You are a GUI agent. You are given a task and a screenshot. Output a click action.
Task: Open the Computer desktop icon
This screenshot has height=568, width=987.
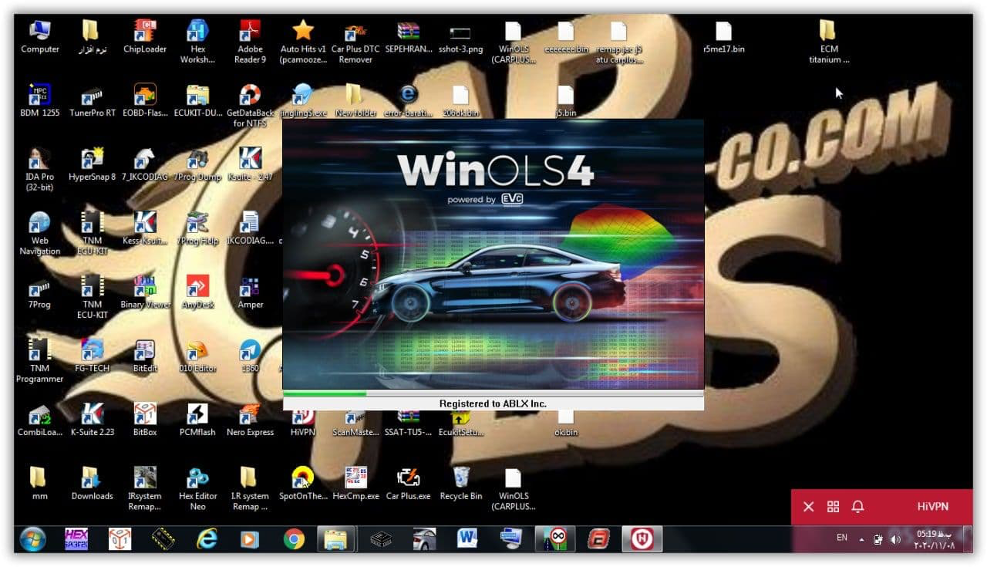click(40, 37)
